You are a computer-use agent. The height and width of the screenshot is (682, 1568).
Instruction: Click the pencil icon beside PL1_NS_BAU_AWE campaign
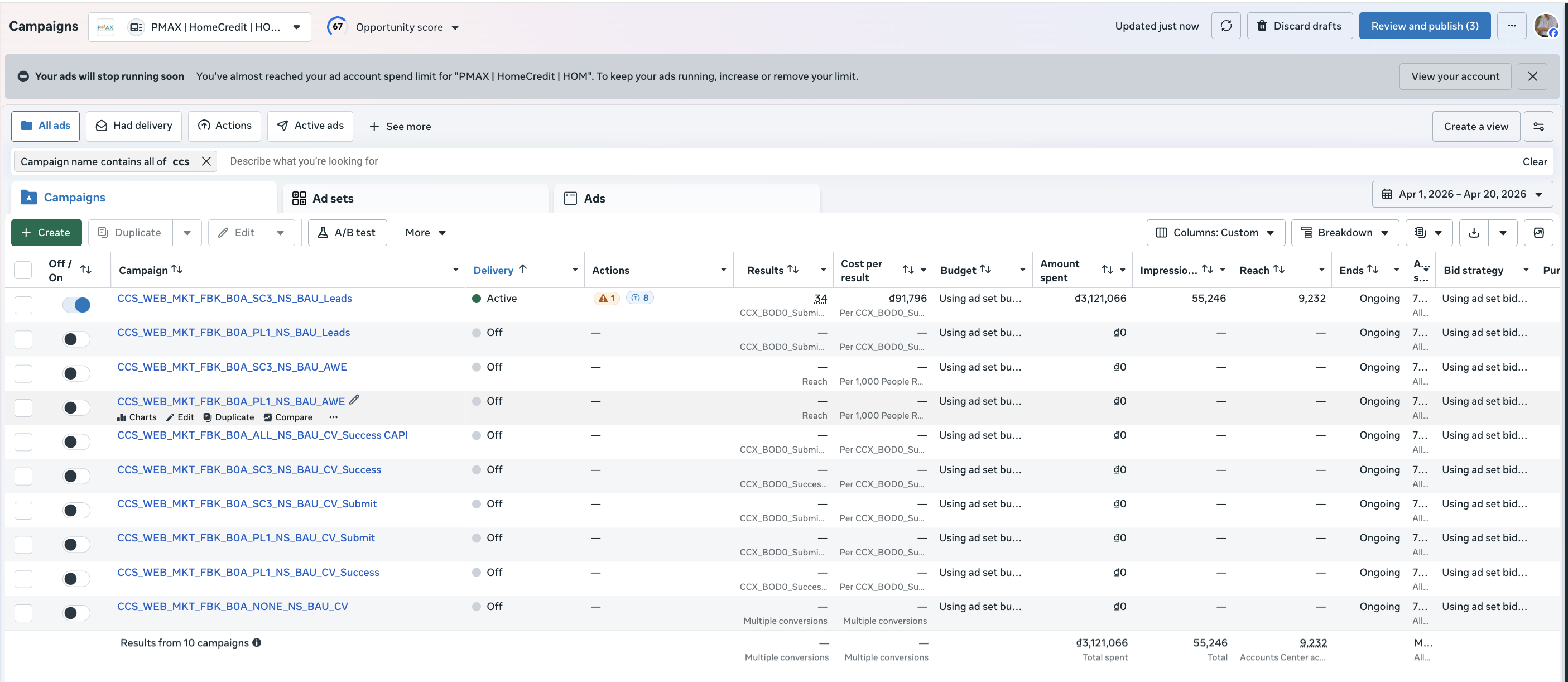tap(354, 400)
